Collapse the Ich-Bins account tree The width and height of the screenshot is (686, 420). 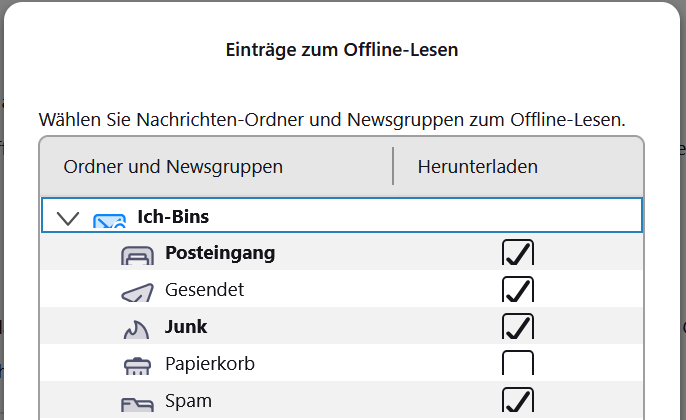coord(68,218)
